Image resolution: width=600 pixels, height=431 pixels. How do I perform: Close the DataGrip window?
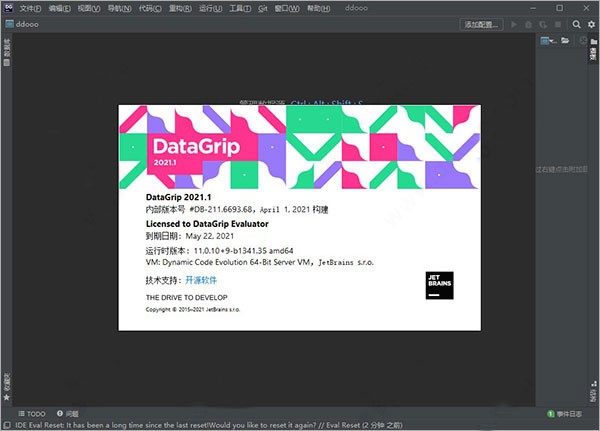[586, 8]
